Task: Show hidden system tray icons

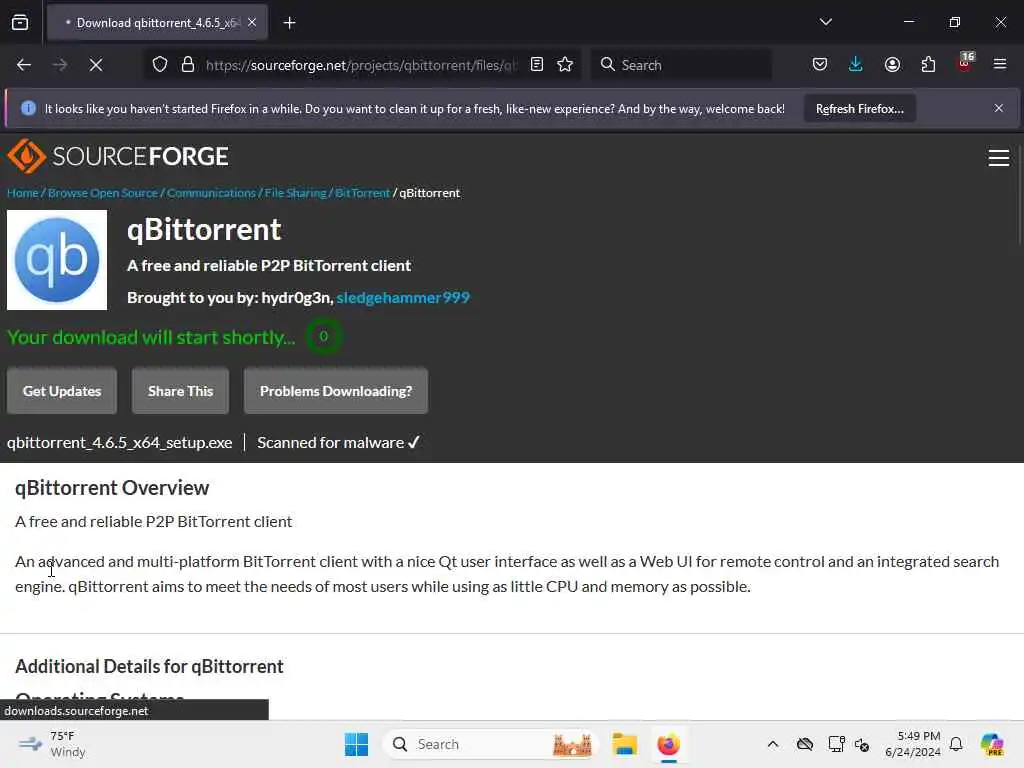Action: click(773, 744)
